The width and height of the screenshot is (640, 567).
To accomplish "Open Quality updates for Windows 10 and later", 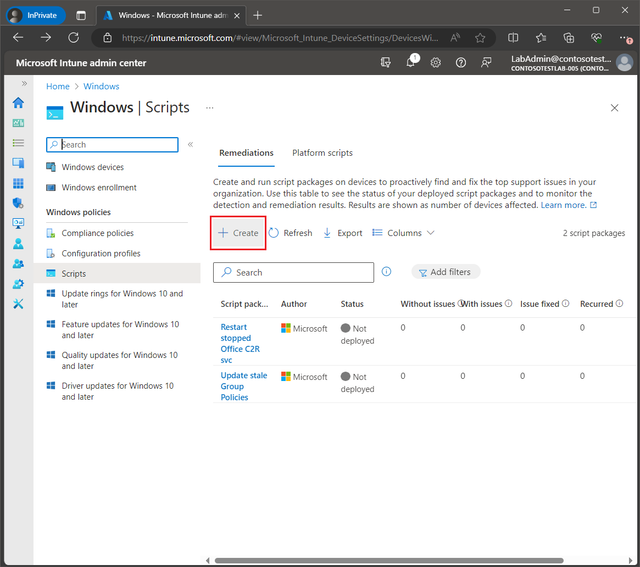I will coord(119,360).
